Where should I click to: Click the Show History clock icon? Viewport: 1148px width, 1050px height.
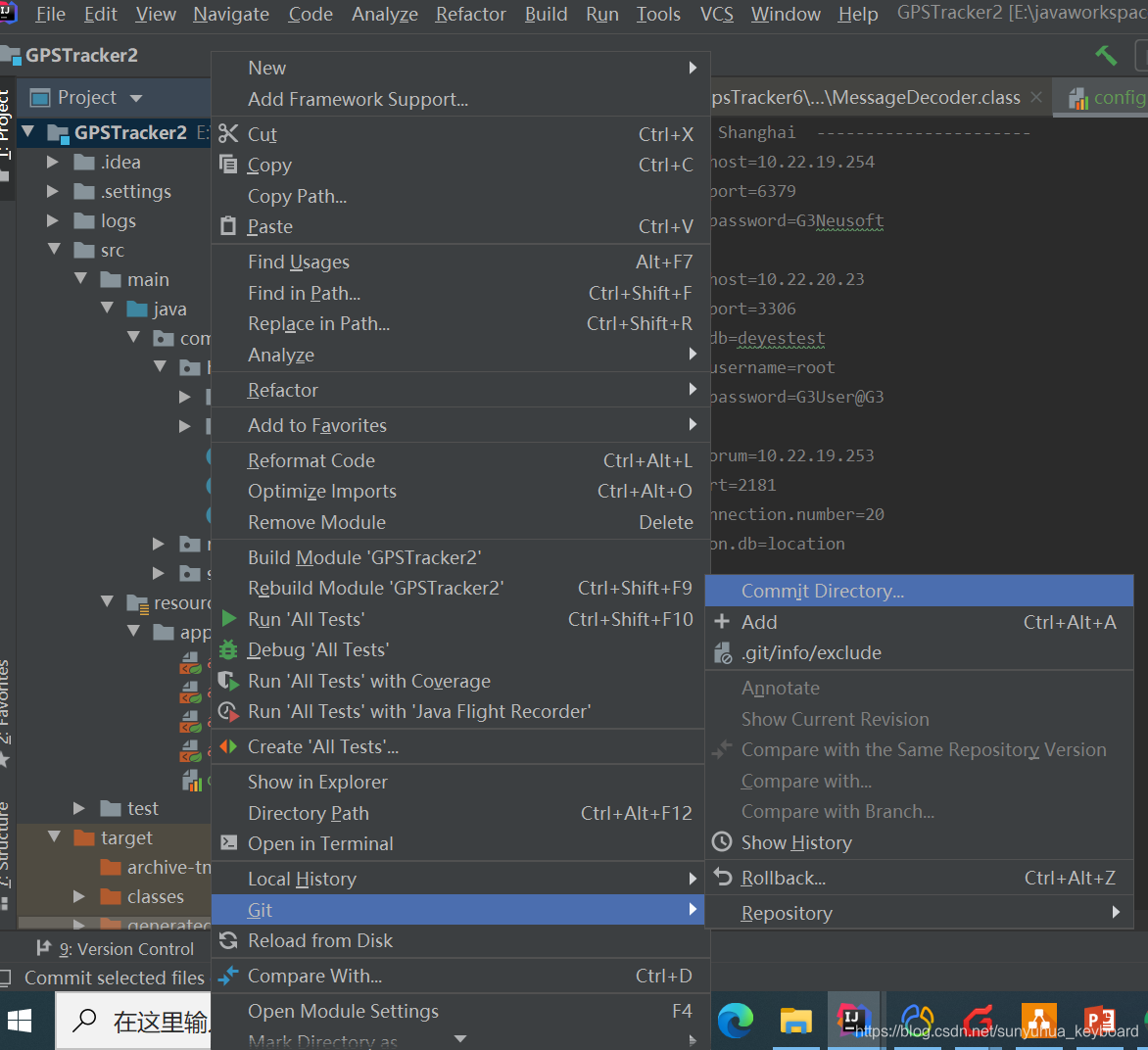(x=722, y=842)
